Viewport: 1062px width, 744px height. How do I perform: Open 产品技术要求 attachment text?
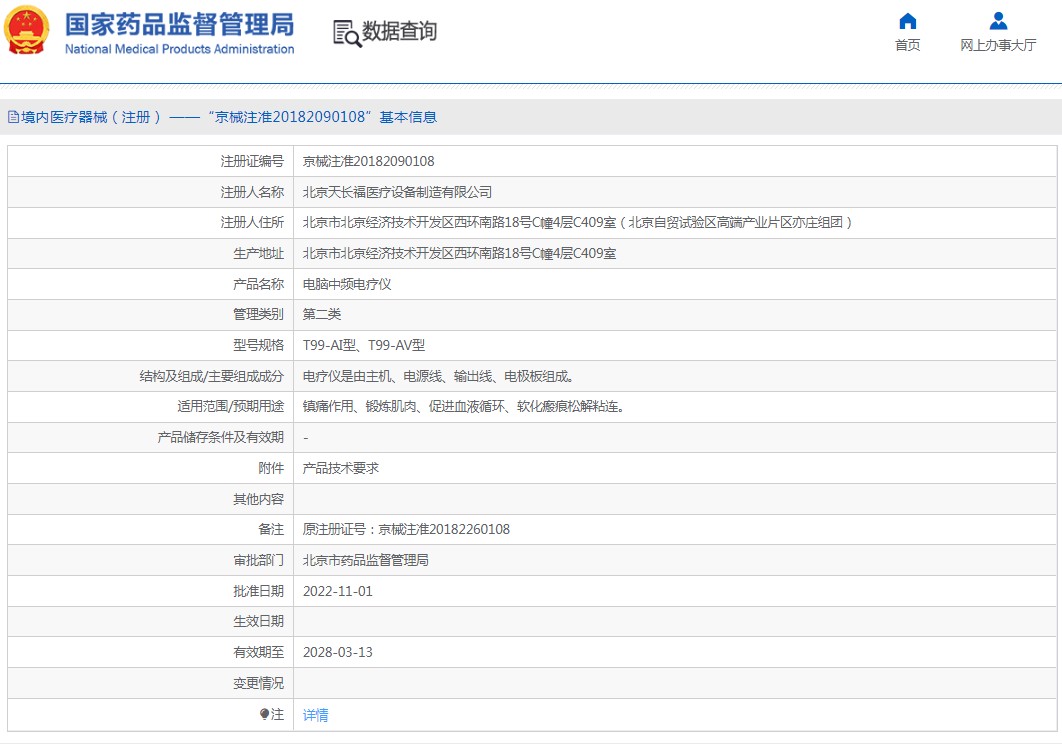(341, 468)
